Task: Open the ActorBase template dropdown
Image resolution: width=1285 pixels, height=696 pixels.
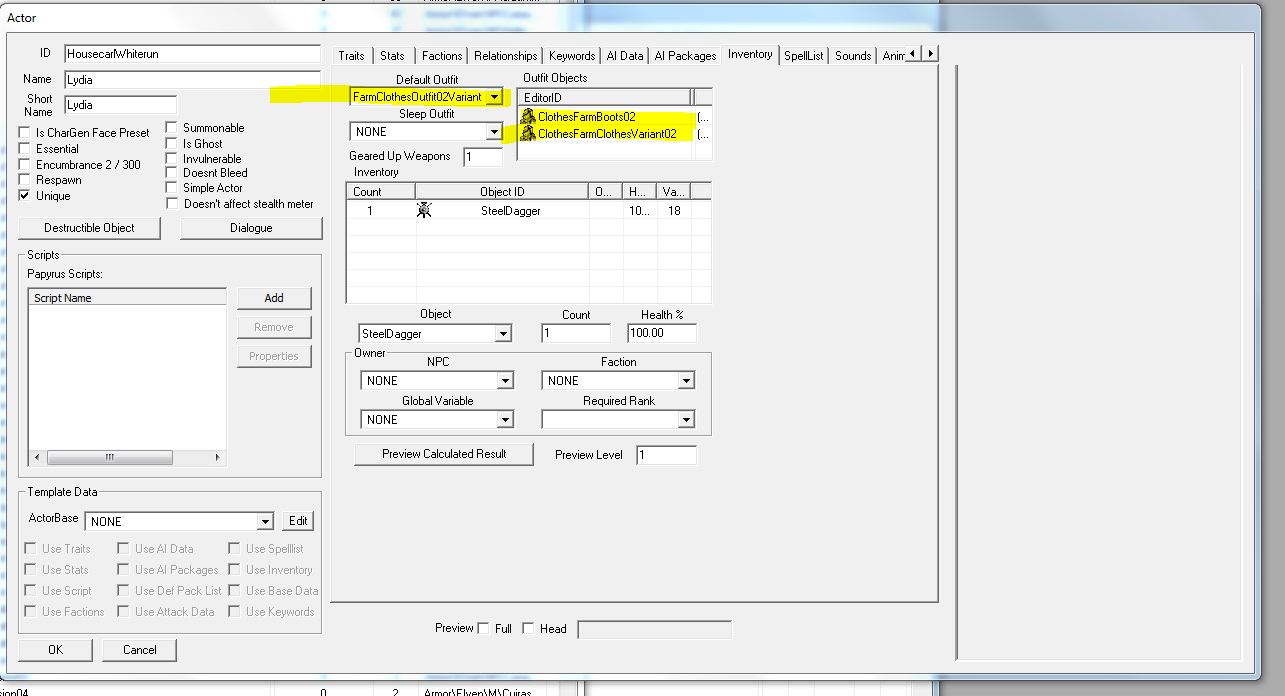Action: tap(265, 522)
